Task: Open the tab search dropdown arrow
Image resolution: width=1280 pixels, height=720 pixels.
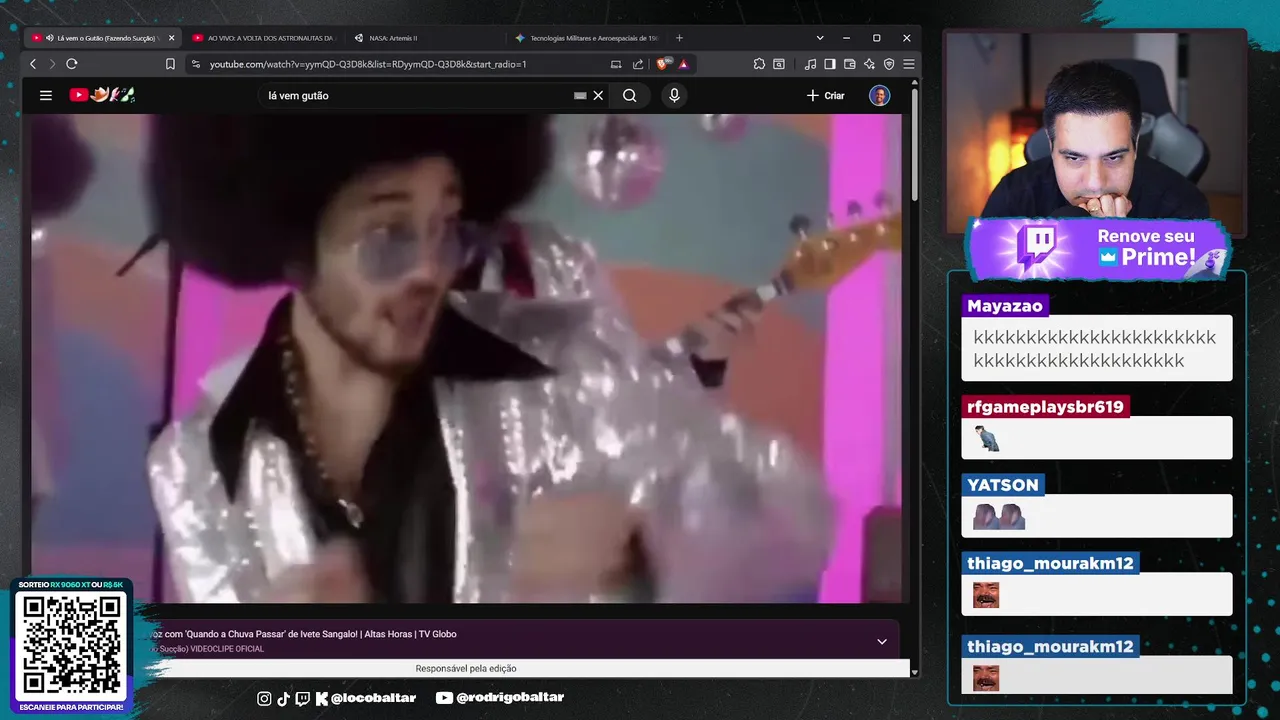Action: click(820, 38)
